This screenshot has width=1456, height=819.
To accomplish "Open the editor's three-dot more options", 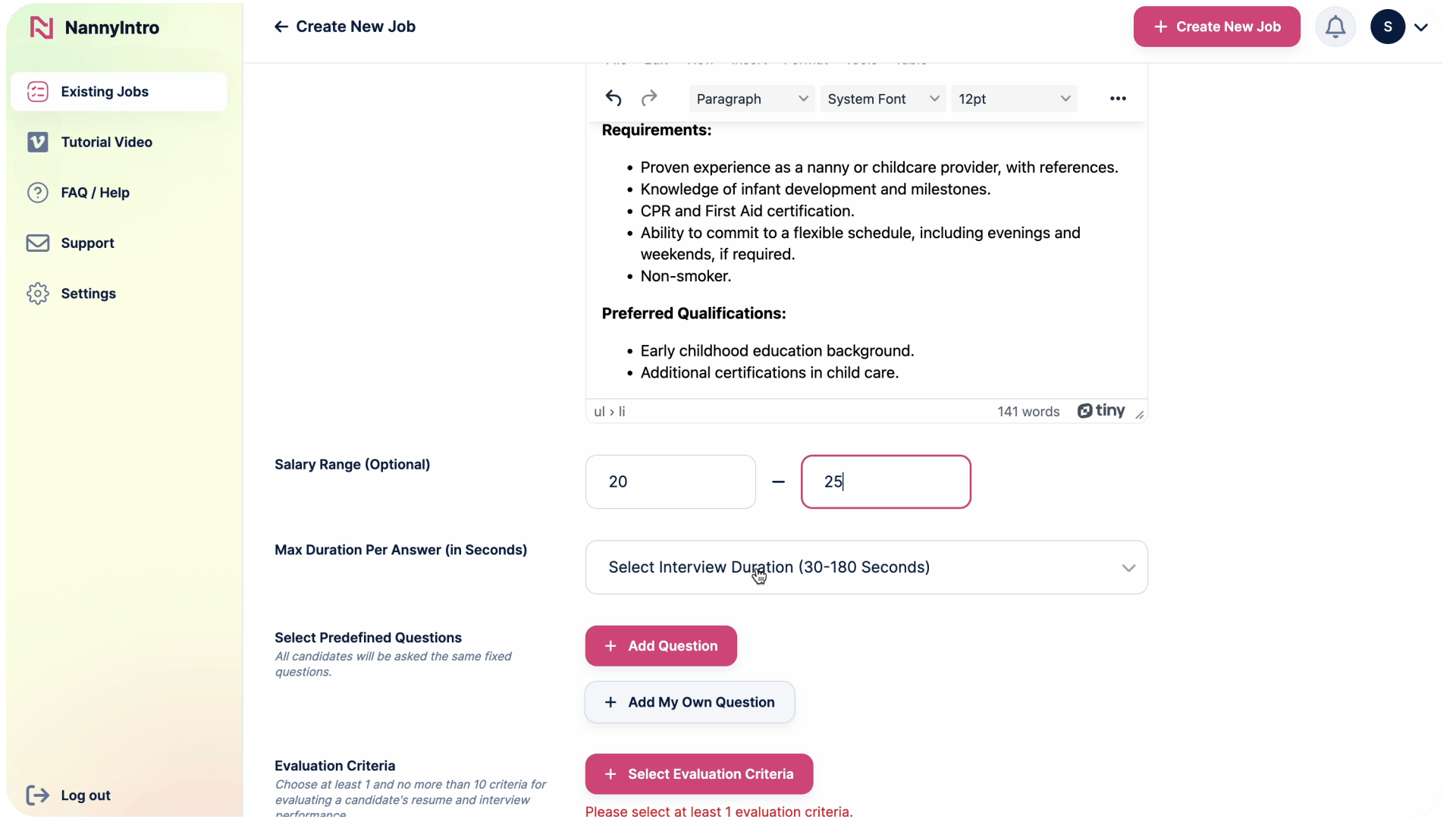I will [1118, 99].
